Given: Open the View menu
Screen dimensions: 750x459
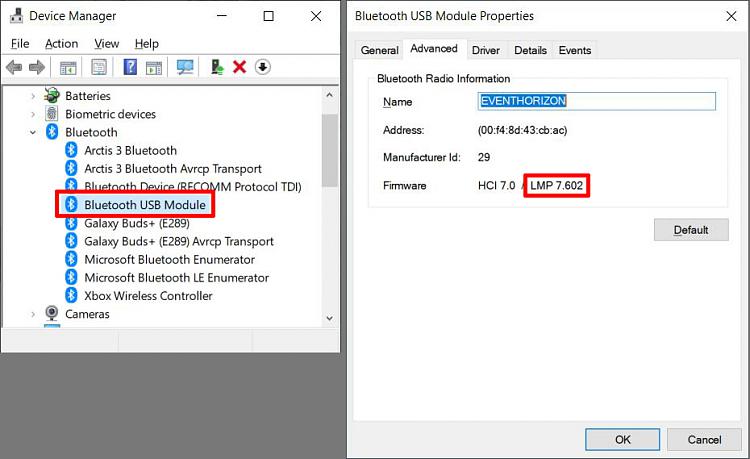Looking at the screenshot, I should coord(106,44).
